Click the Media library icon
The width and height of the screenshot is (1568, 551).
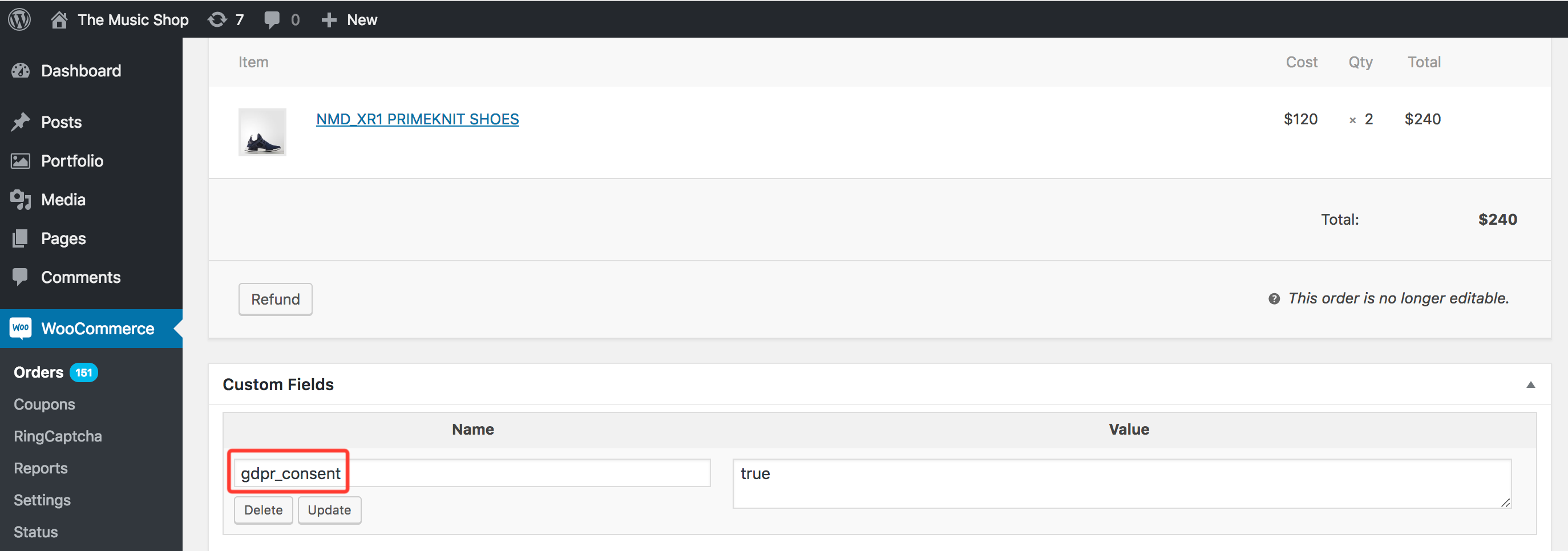[x=21, y=200]
